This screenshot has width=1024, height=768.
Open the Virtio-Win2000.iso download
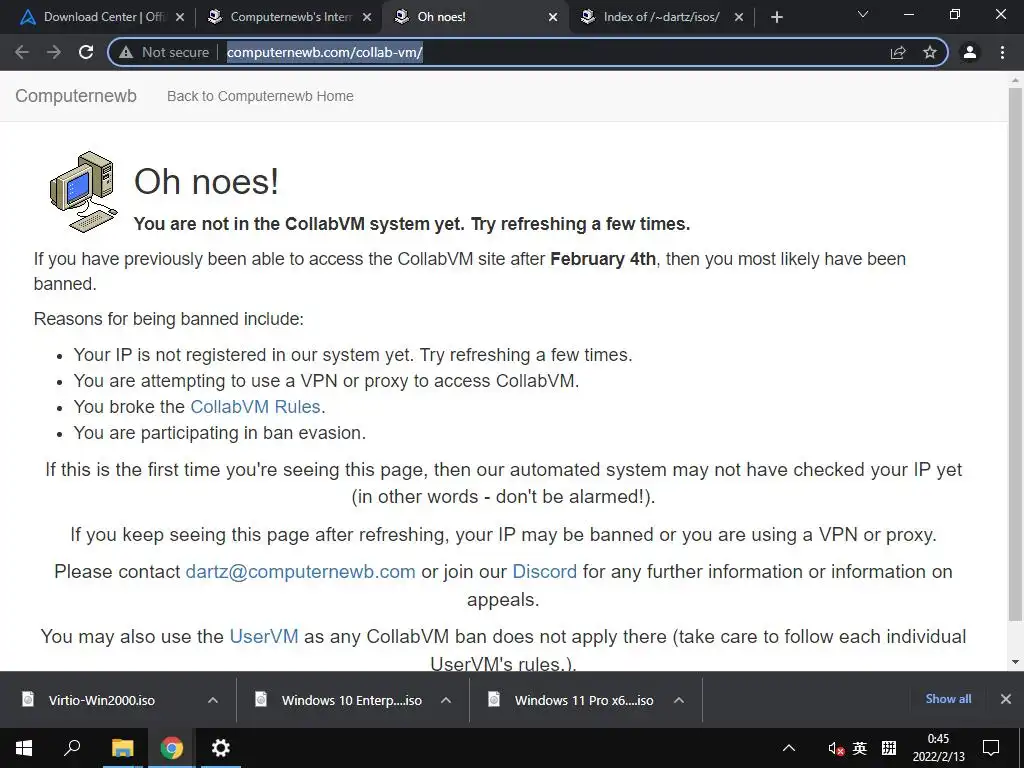pos(101,700)
